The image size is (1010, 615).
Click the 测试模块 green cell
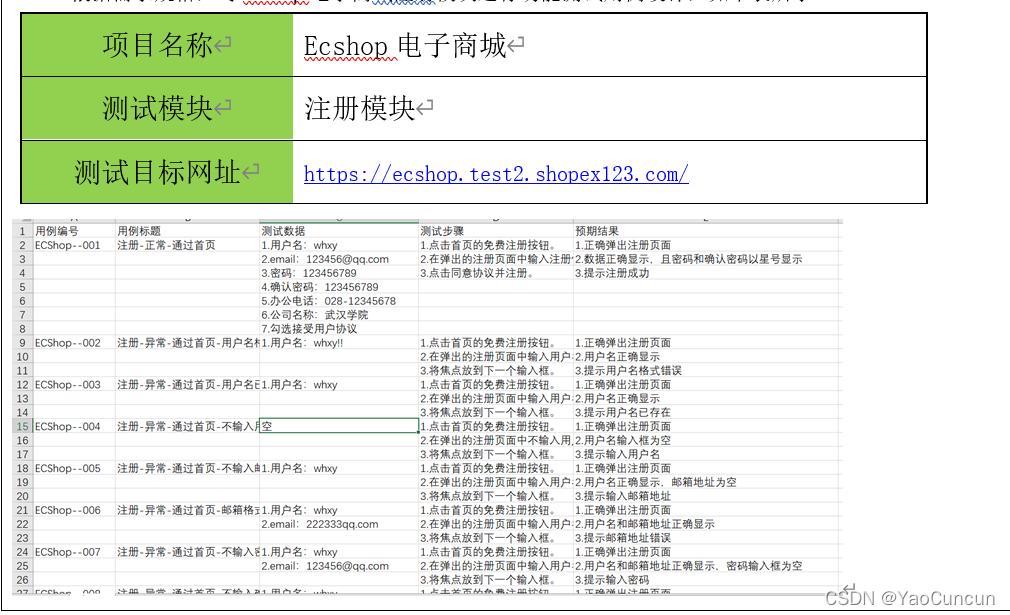tap(157, 108)
